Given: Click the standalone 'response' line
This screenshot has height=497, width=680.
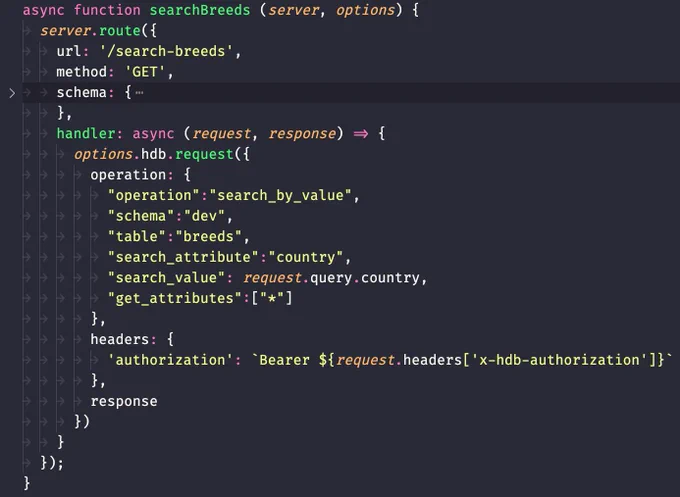Looking at the screenshot, I should 124,402.
